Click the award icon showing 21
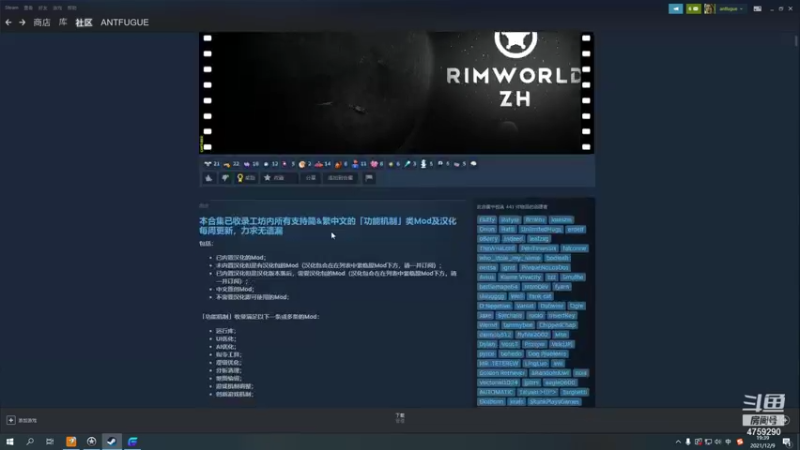 (x=211, y=164)
